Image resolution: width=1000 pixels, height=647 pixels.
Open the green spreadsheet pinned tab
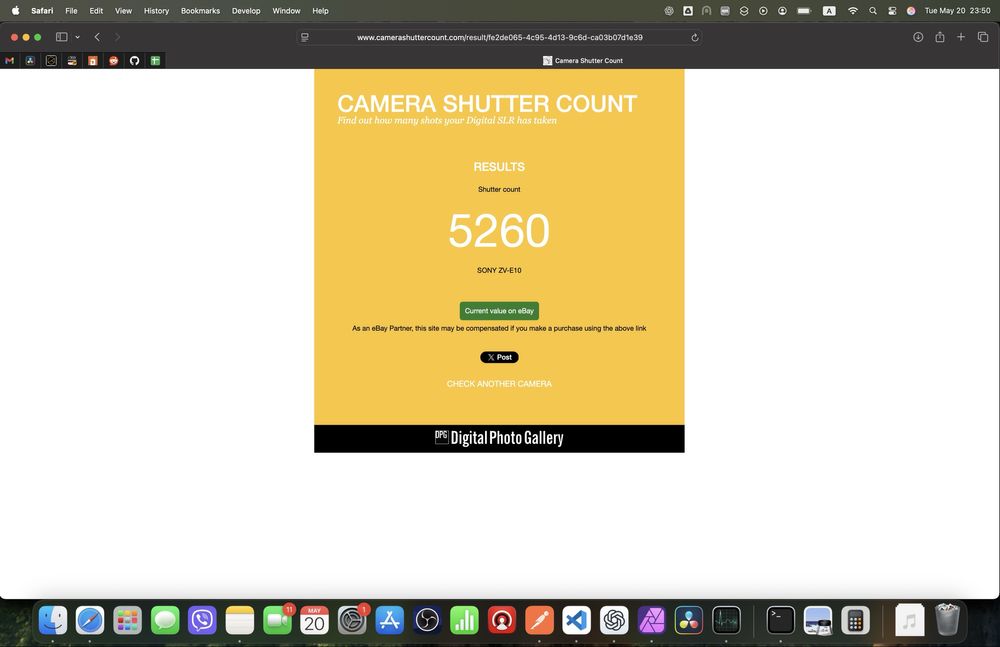click(x=155, y=61)
